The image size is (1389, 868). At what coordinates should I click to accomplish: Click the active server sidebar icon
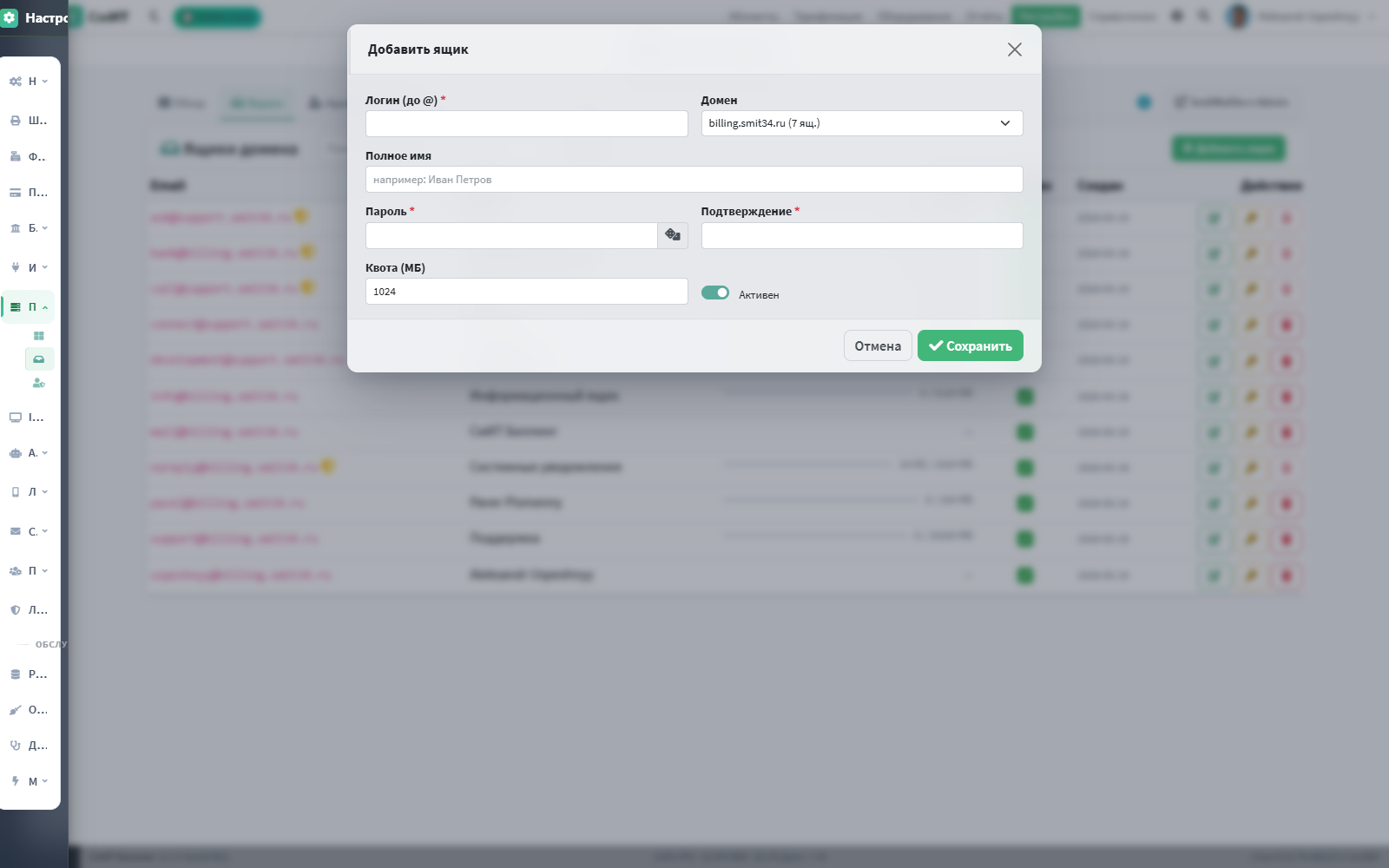click(16, 307)
